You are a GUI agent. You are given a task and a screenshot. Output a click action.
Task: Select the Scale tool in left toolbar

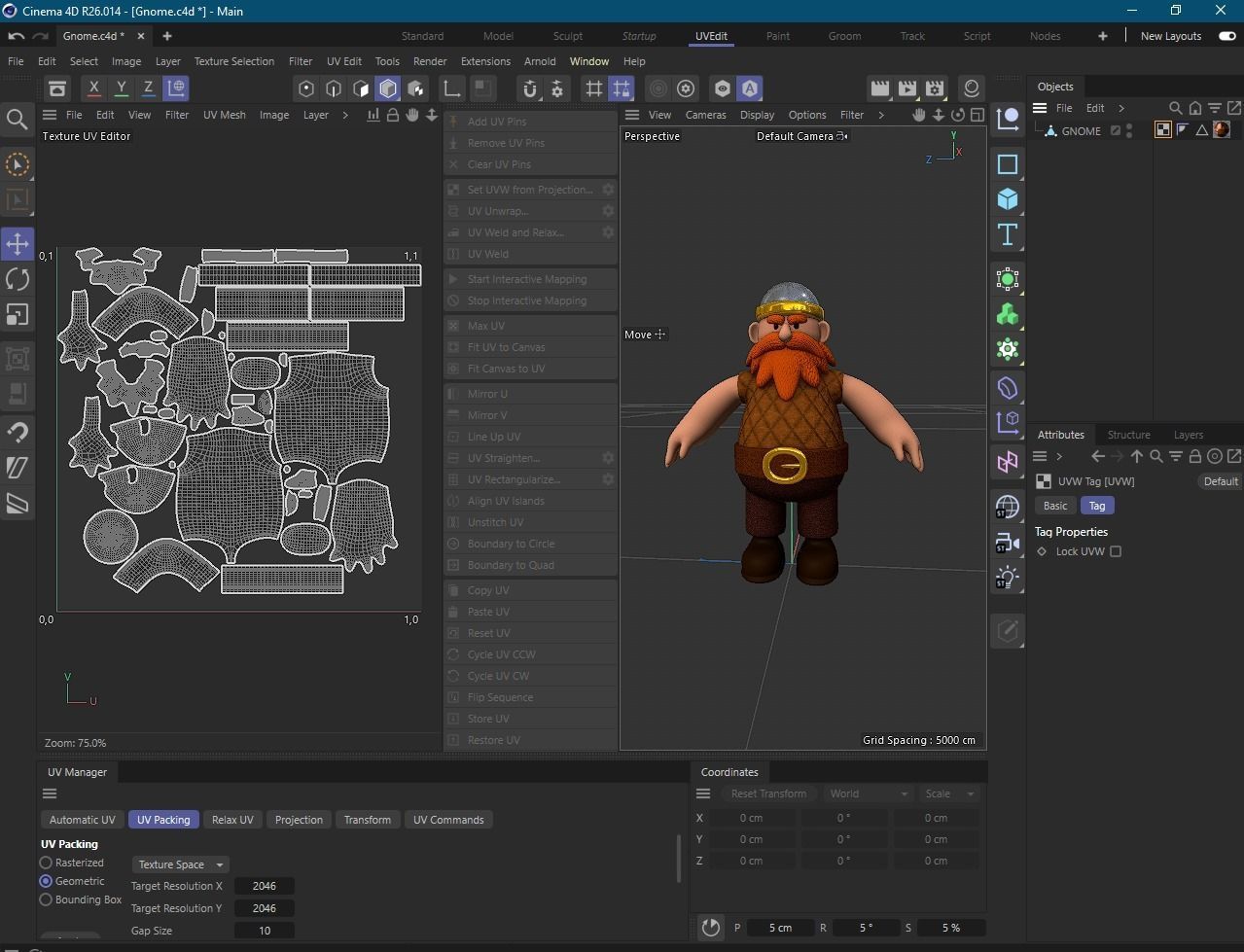click(18, 315)
